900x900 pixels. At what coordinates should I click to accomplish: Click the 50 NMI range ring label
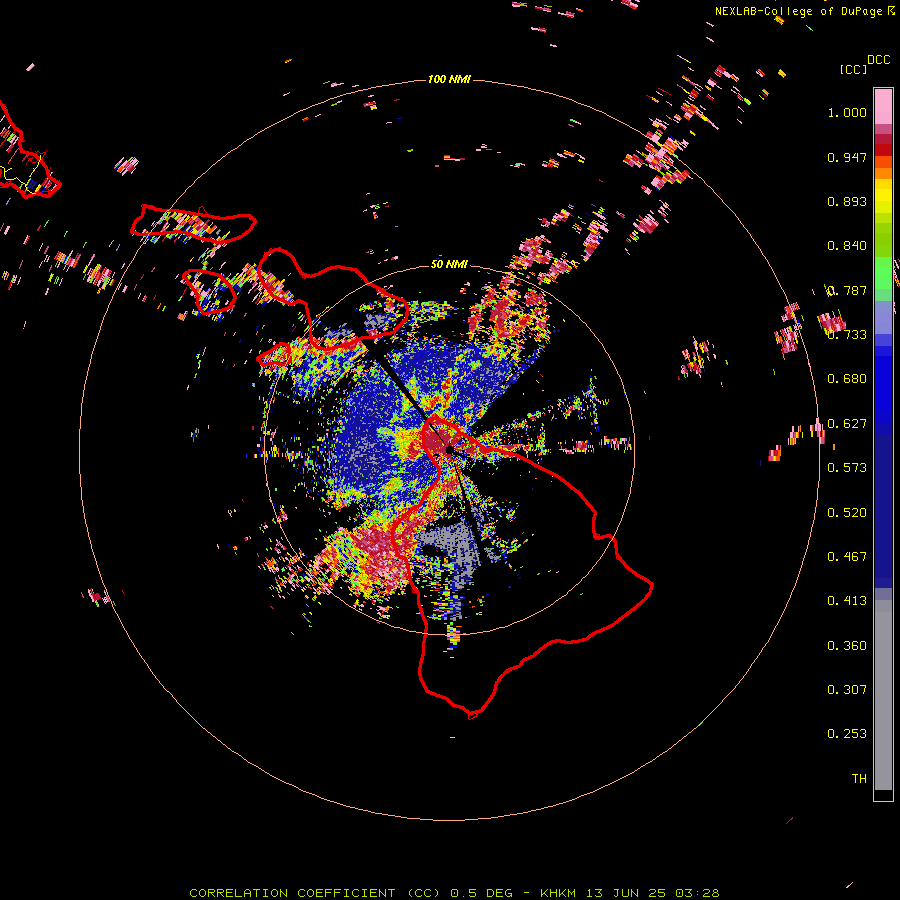point(449,264)
